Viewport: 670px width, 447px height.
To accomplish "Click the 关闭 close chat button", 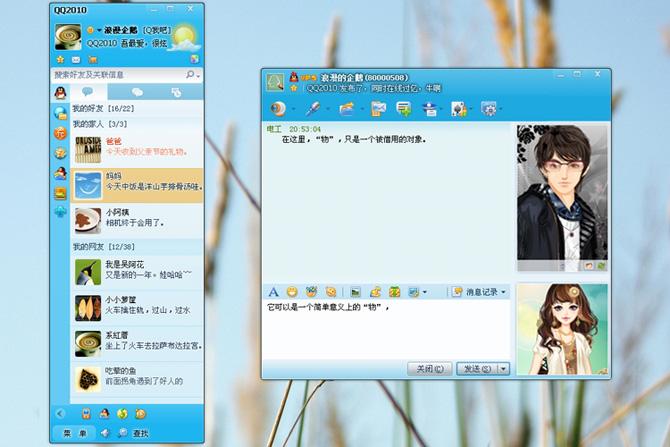I will (429, 368).
